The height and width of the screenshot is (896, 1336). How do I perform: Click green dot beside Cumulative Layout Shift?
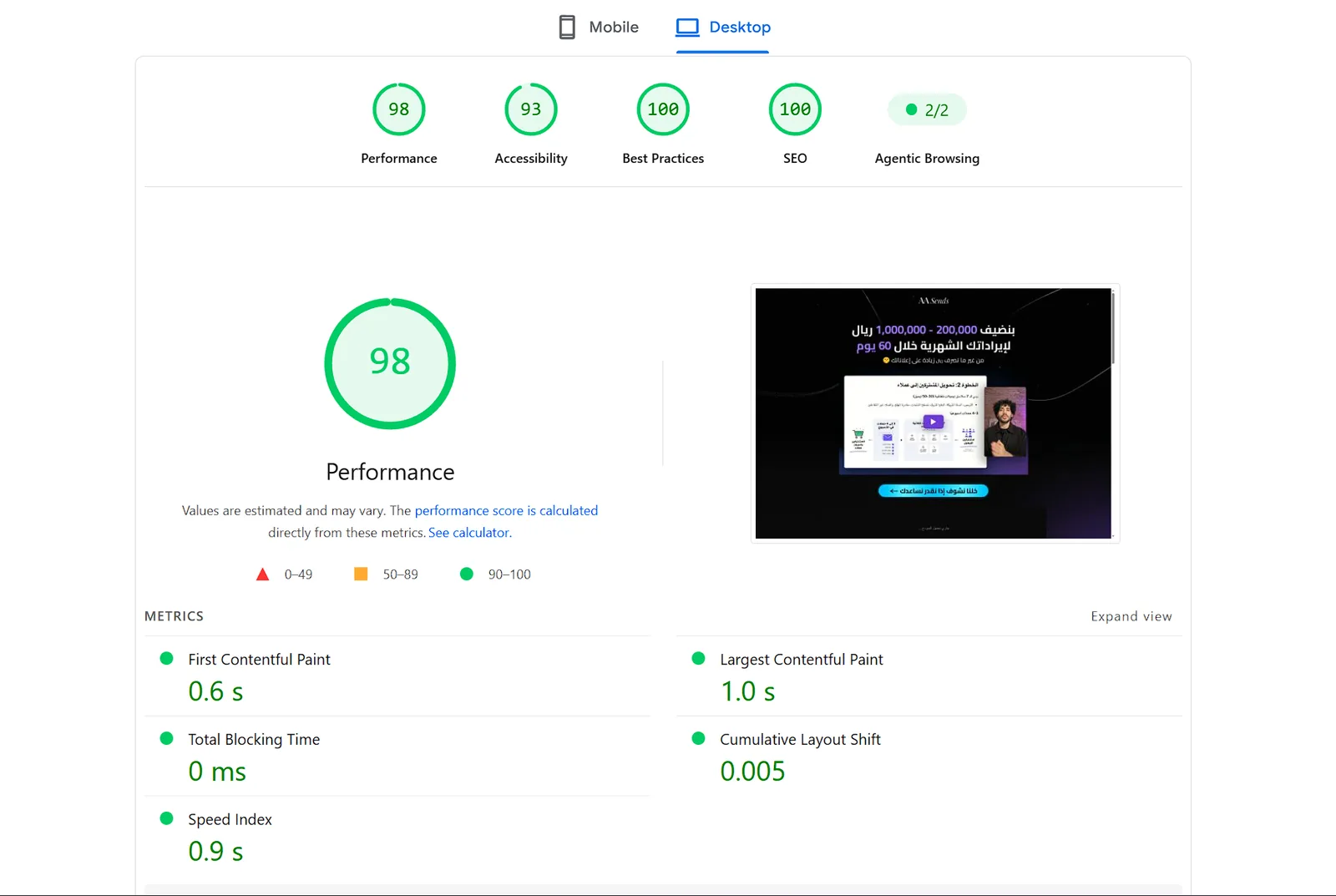click(x=699, y=738)
